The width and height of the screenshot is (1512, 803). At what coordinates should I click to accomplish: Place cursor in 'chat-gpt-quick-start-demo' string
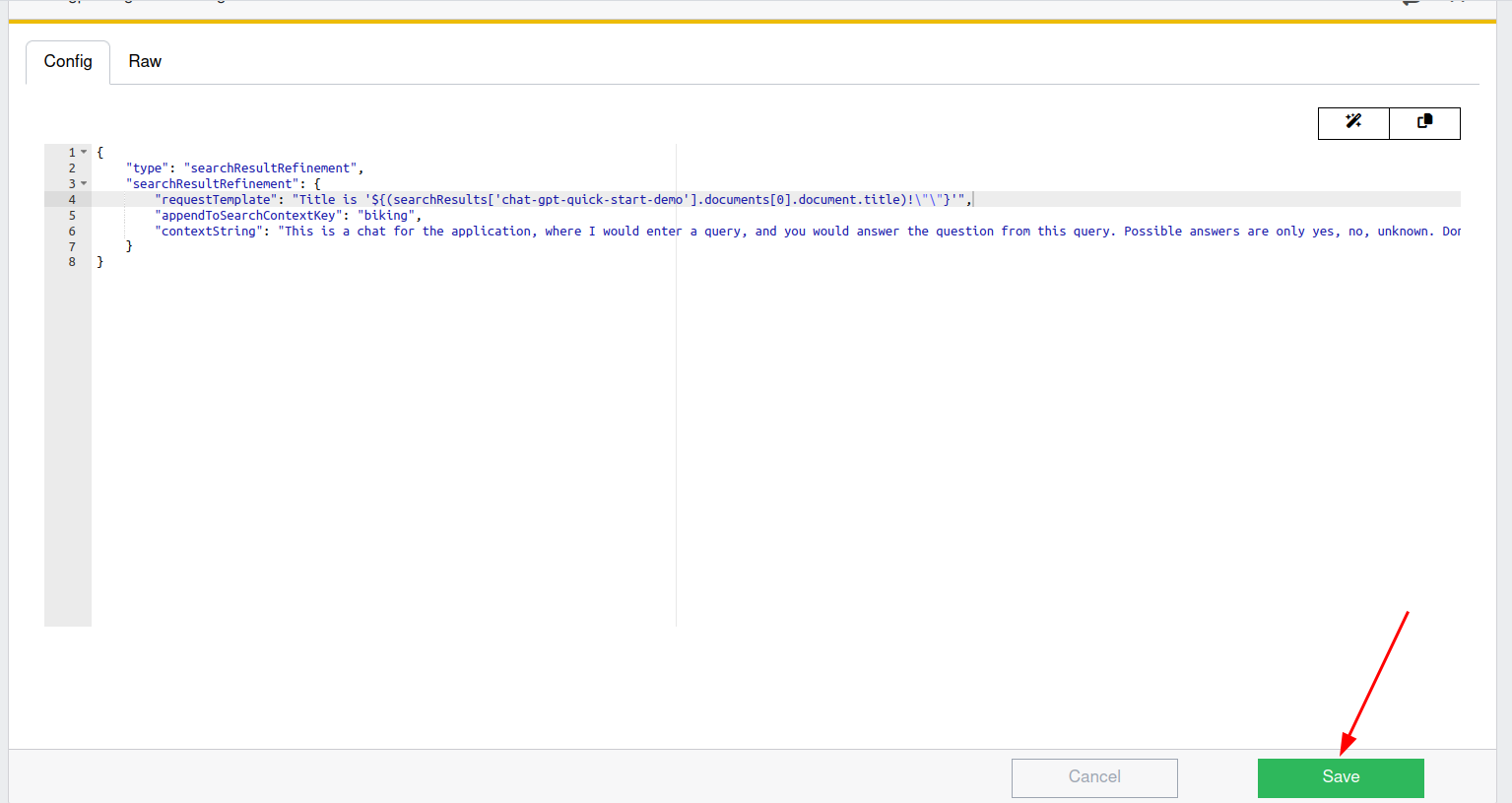pyautogui.click(x=592, y=199)
